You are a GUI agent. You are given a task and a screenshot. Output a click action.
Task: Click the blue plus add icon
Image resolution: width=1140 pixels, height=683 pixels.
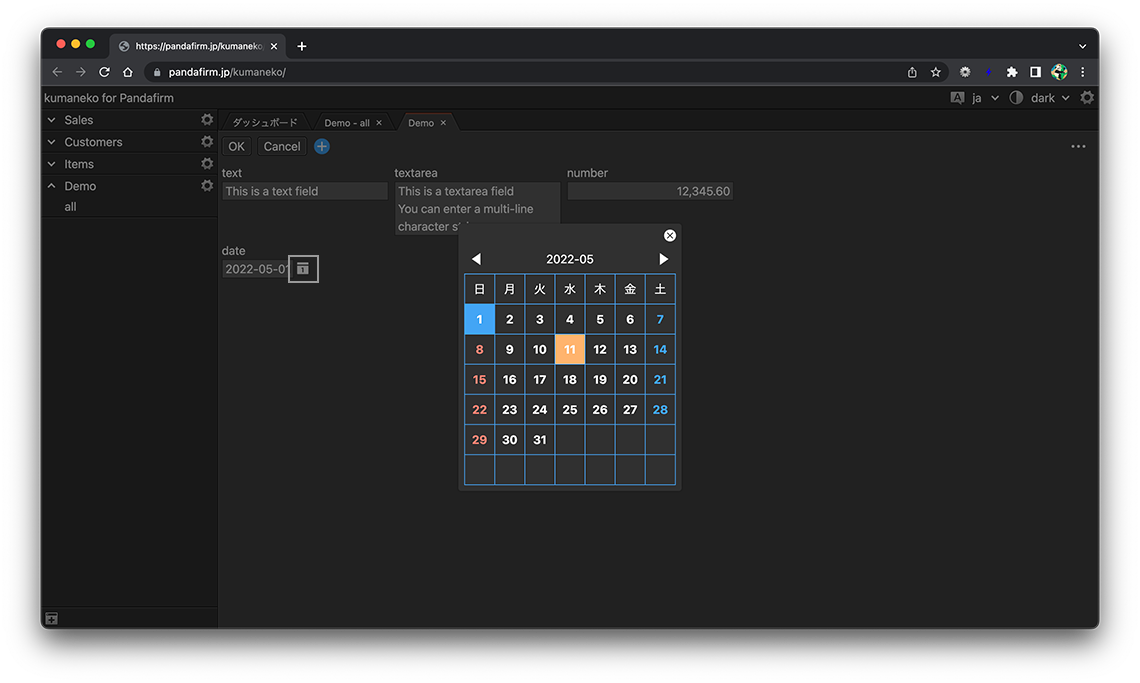[x=322, y=147]
